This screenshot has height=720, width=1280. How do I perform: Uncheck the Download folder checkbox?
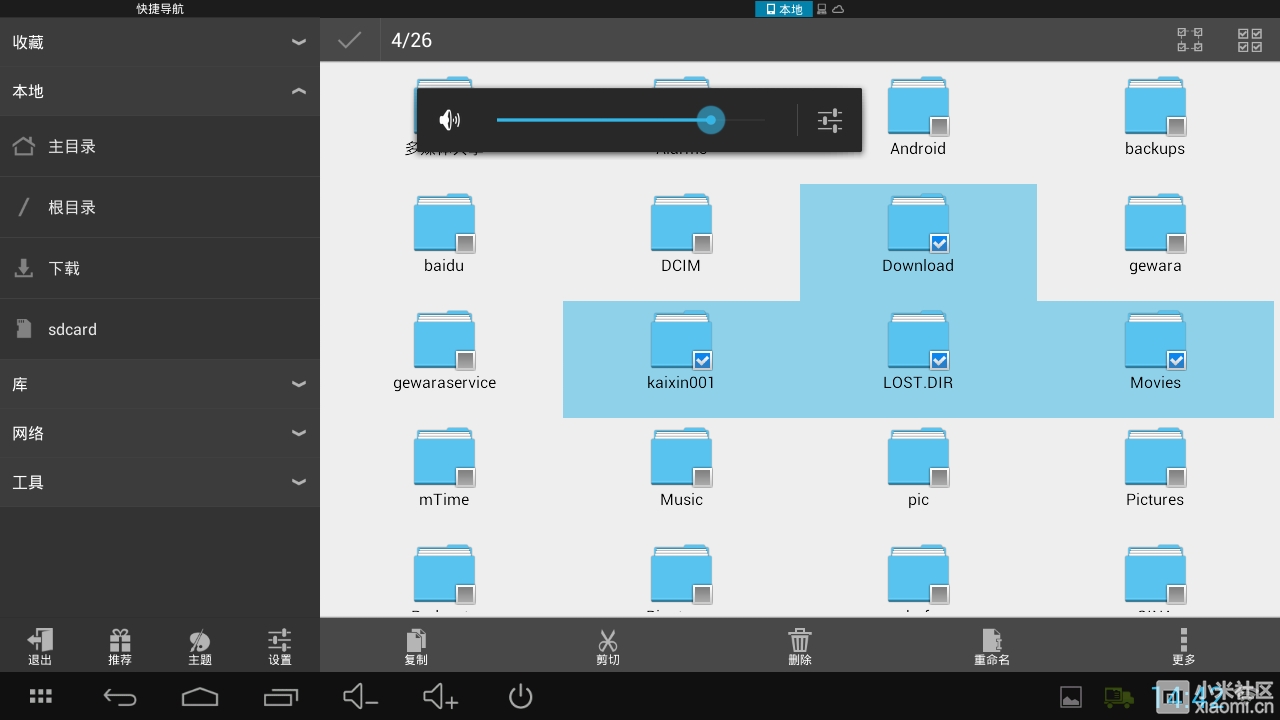[x=939, y=243]
